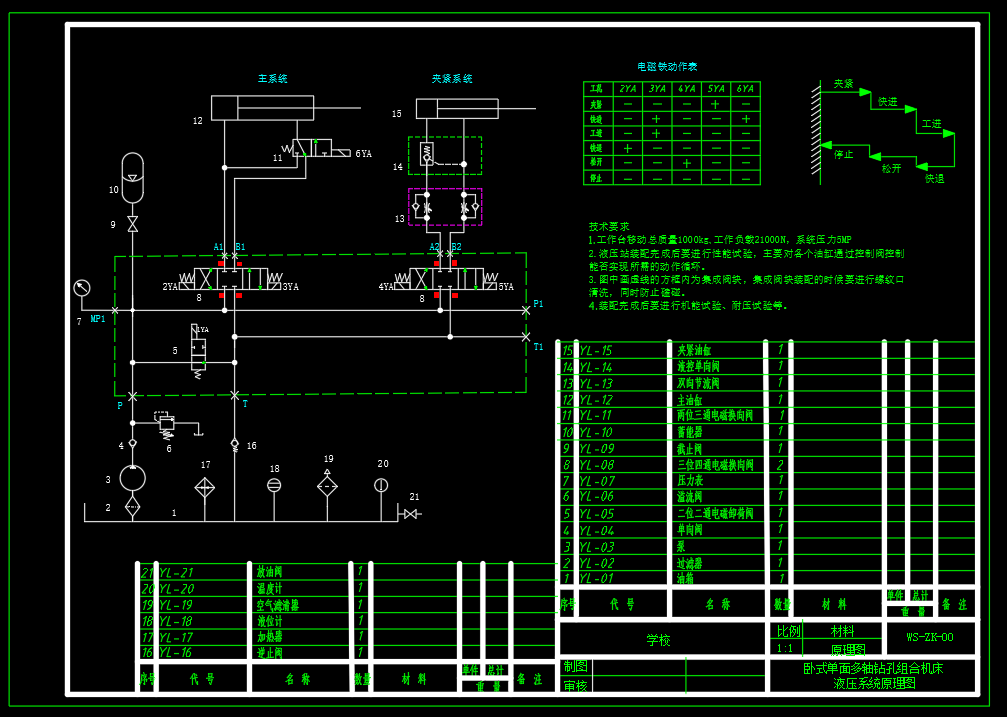This screenshot has width=1007, height=717.
Task: Click the YL-16 code cell
Action: point(176,653)
